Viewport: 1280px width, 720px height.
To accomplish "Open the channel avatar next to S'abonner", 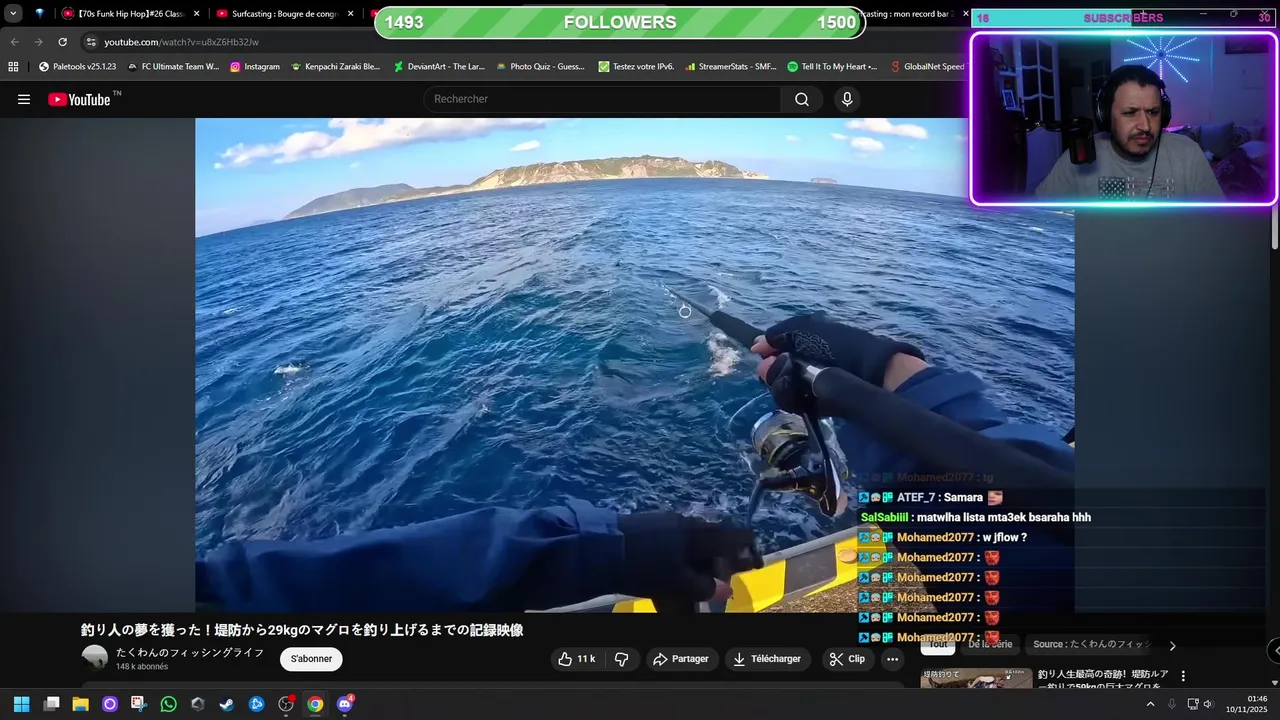I will click(95, 658).
